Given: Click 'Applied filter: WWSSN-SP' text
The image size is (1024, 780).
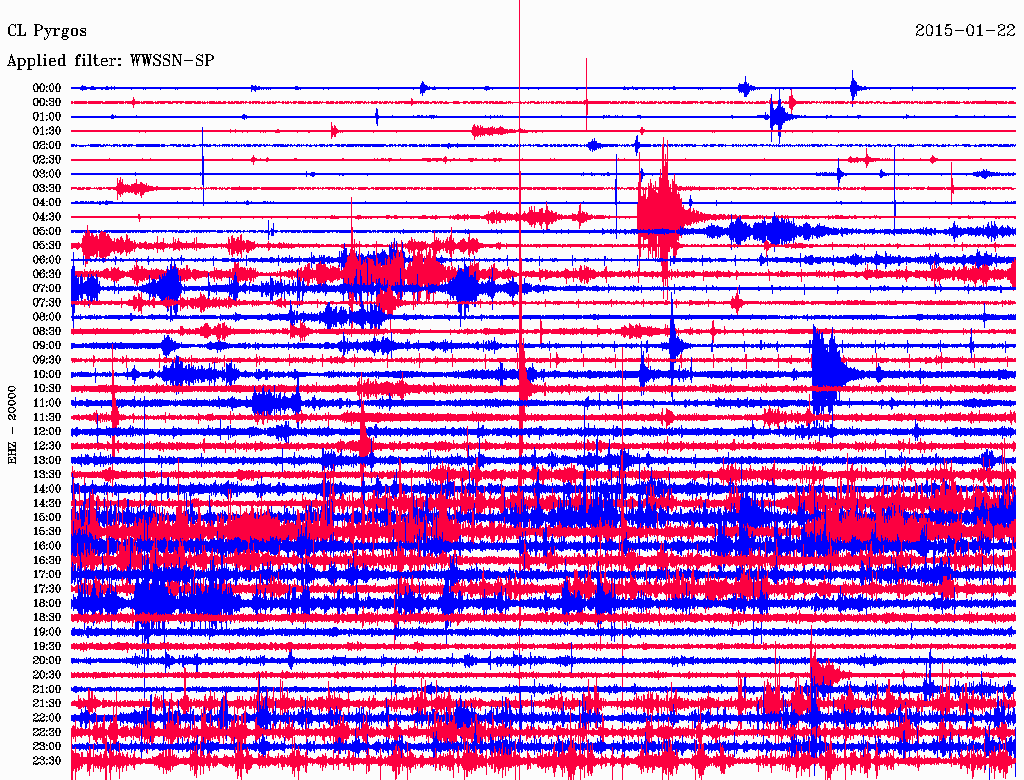Looking at the screenshot, I should tap(110, 61).
